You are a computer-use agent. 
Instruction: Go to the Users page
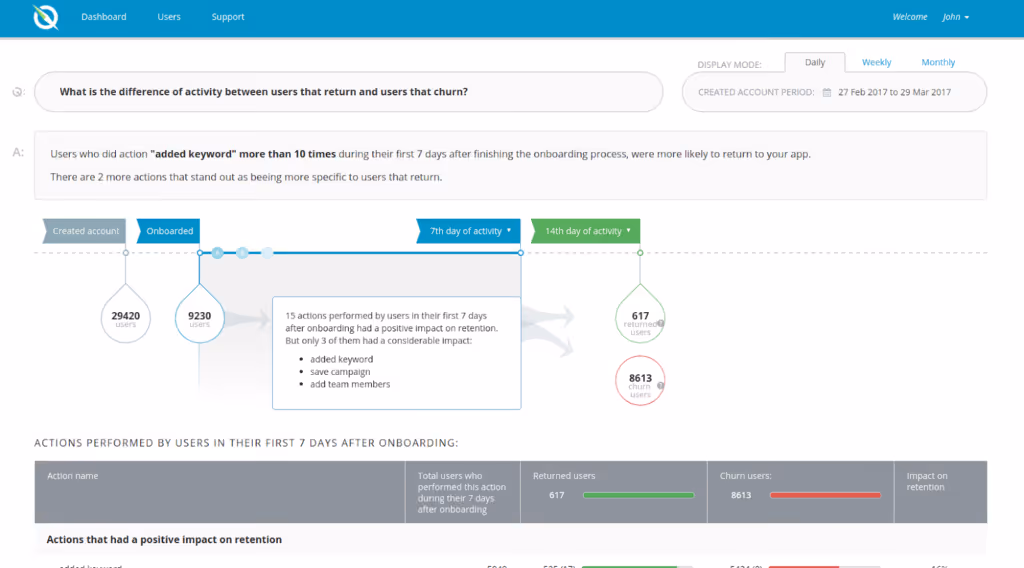[168, 17]
